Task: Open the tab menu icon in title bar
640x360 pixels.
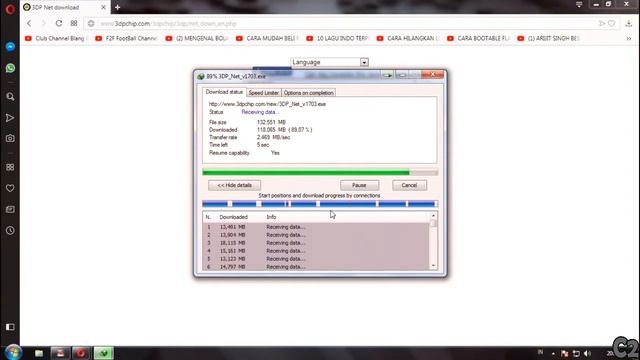Action: [x=579, y=4]
